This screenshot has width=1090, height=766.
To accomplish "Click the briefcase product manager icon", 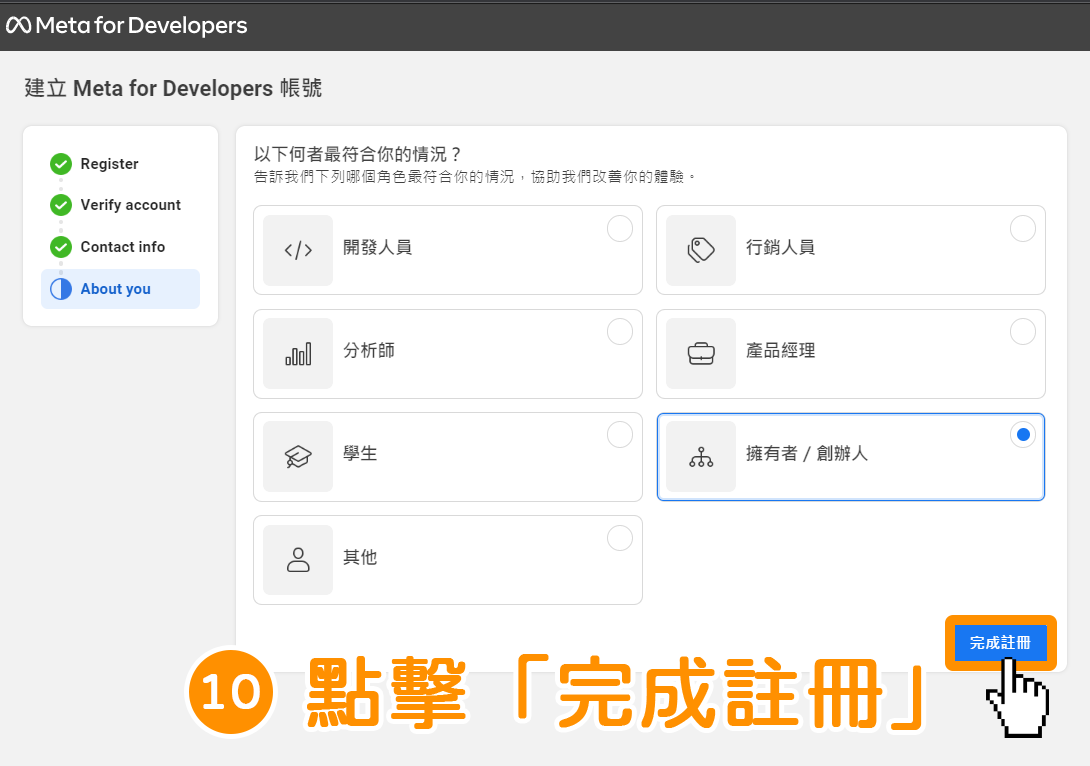I will point(701,354).
